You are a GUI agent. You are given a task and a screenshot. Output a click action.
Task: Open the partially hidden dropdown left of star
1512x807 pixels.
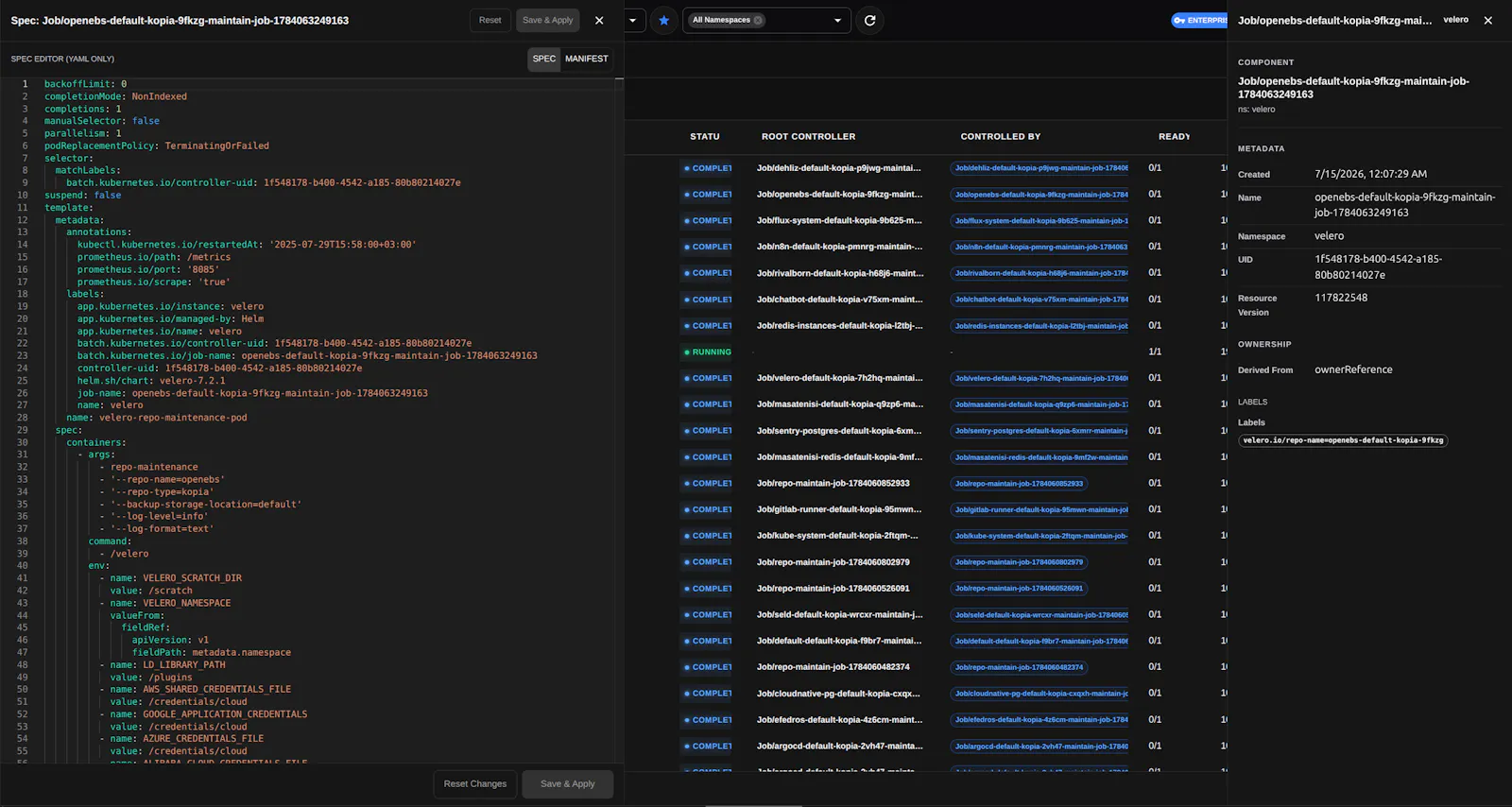coord(633,20)
